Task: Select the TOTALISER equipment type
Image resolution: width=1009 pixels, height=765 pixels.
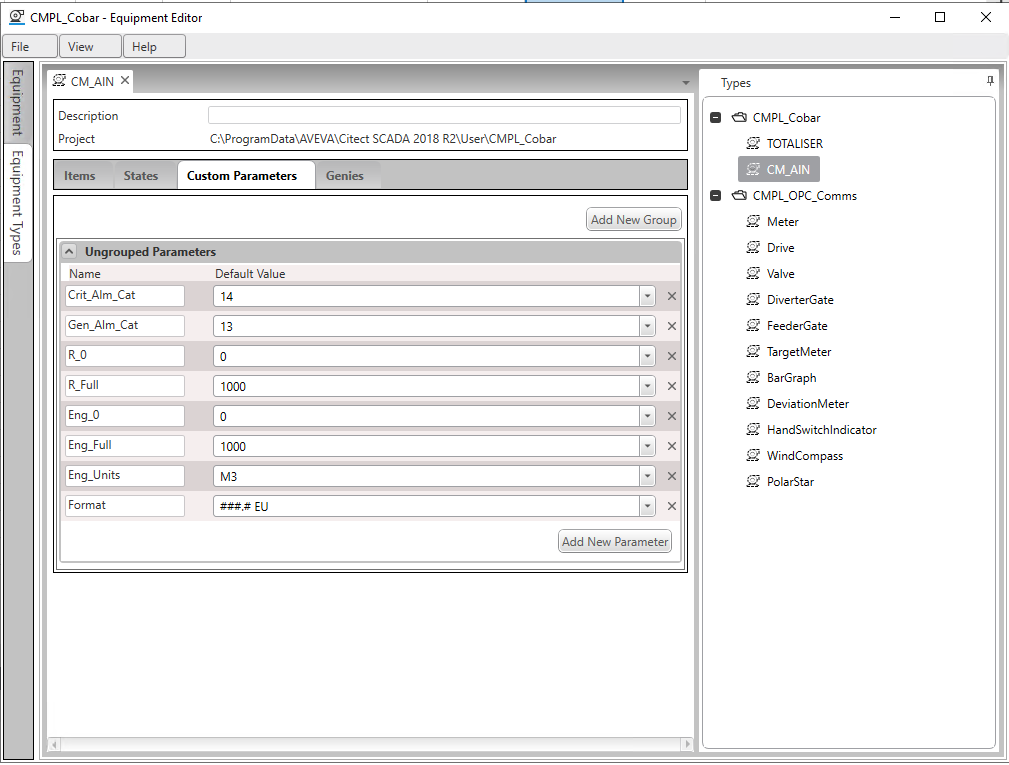Action: pos(784,143)
